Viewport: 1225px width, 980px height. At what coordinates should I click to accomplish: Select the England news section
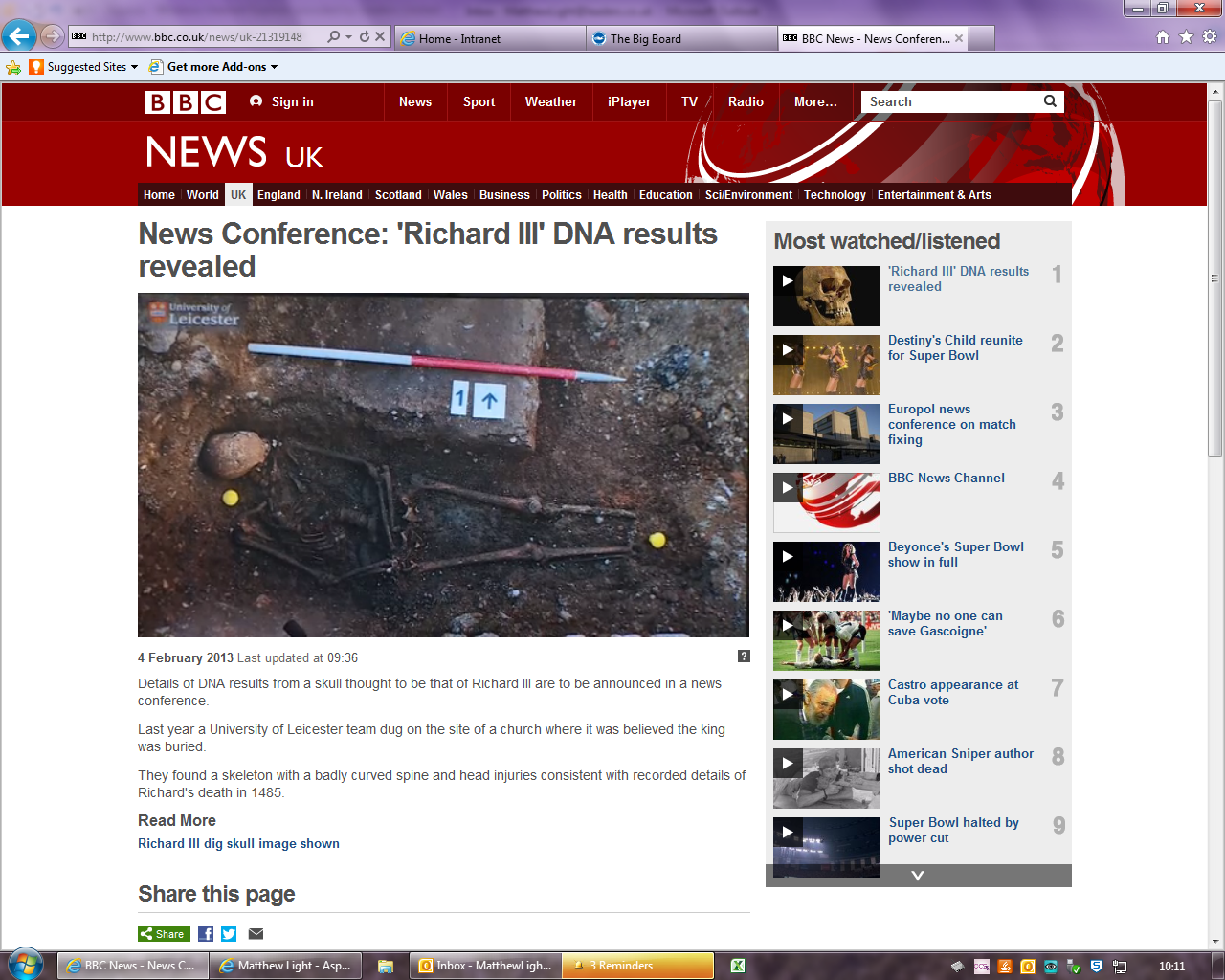[278, 195]
